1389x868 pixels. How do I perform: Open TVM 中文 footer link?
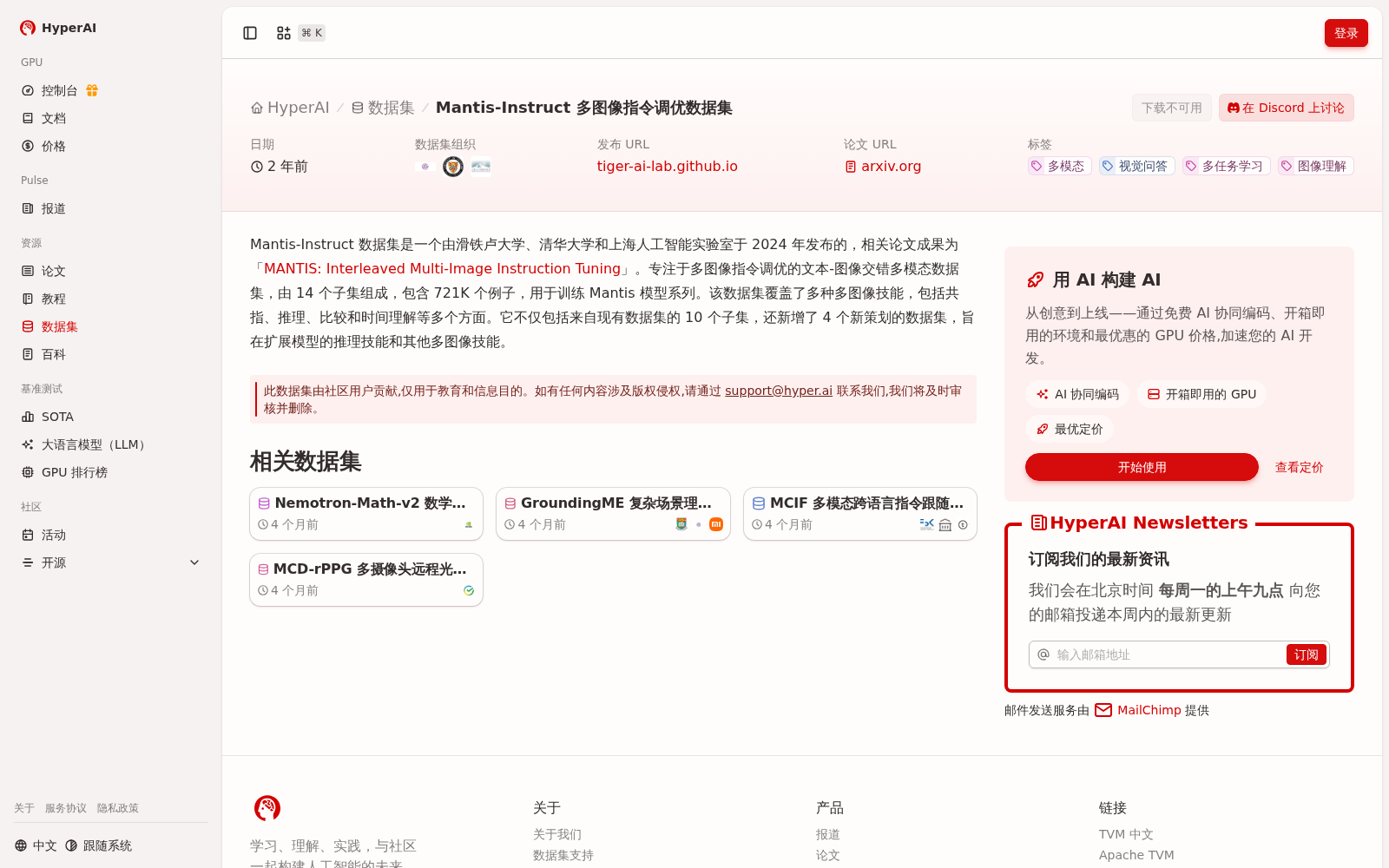click(1126, 834)
